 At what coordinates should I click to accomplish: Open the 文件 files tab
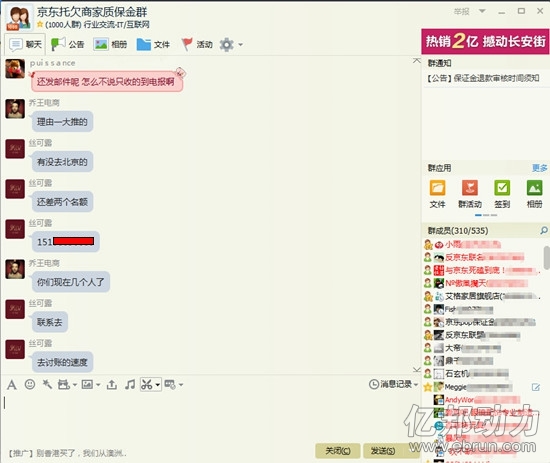tap(153, 44)
